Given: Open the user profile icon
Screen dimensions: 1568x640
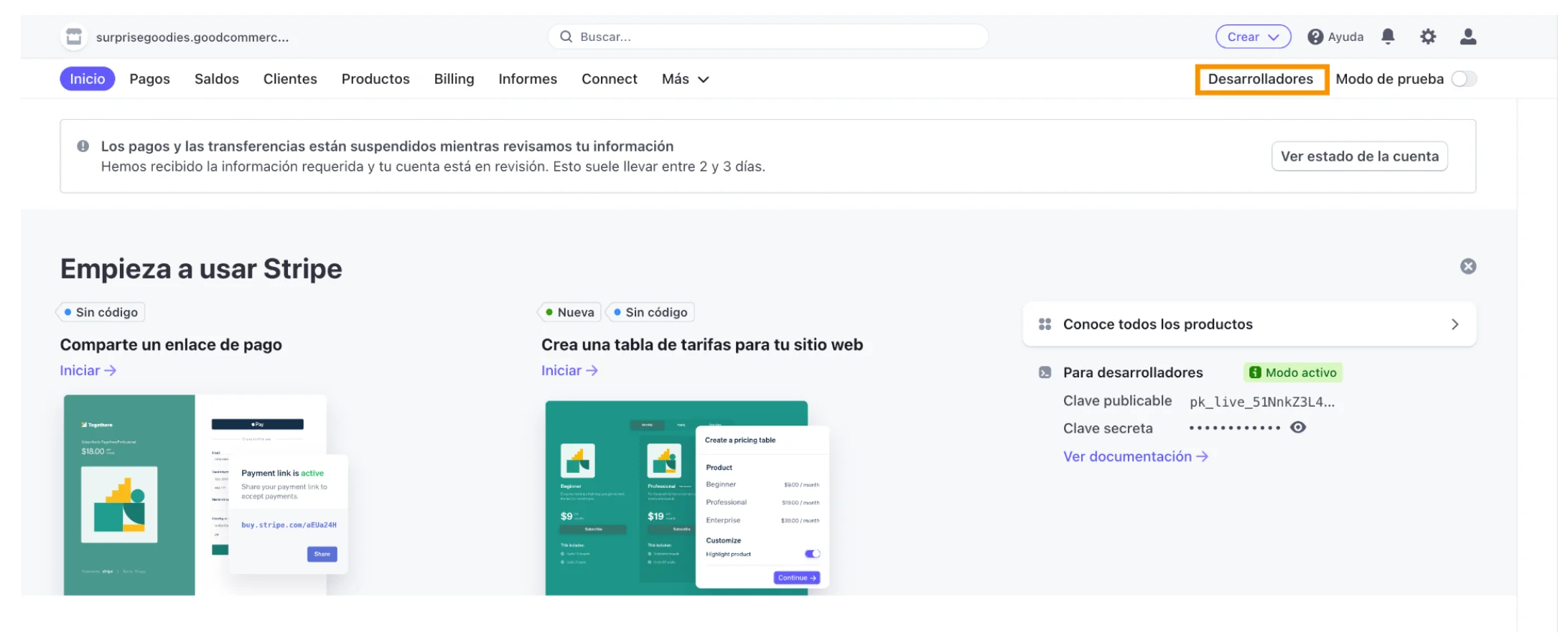Looking at the screenshot, I should [1468, 37].
